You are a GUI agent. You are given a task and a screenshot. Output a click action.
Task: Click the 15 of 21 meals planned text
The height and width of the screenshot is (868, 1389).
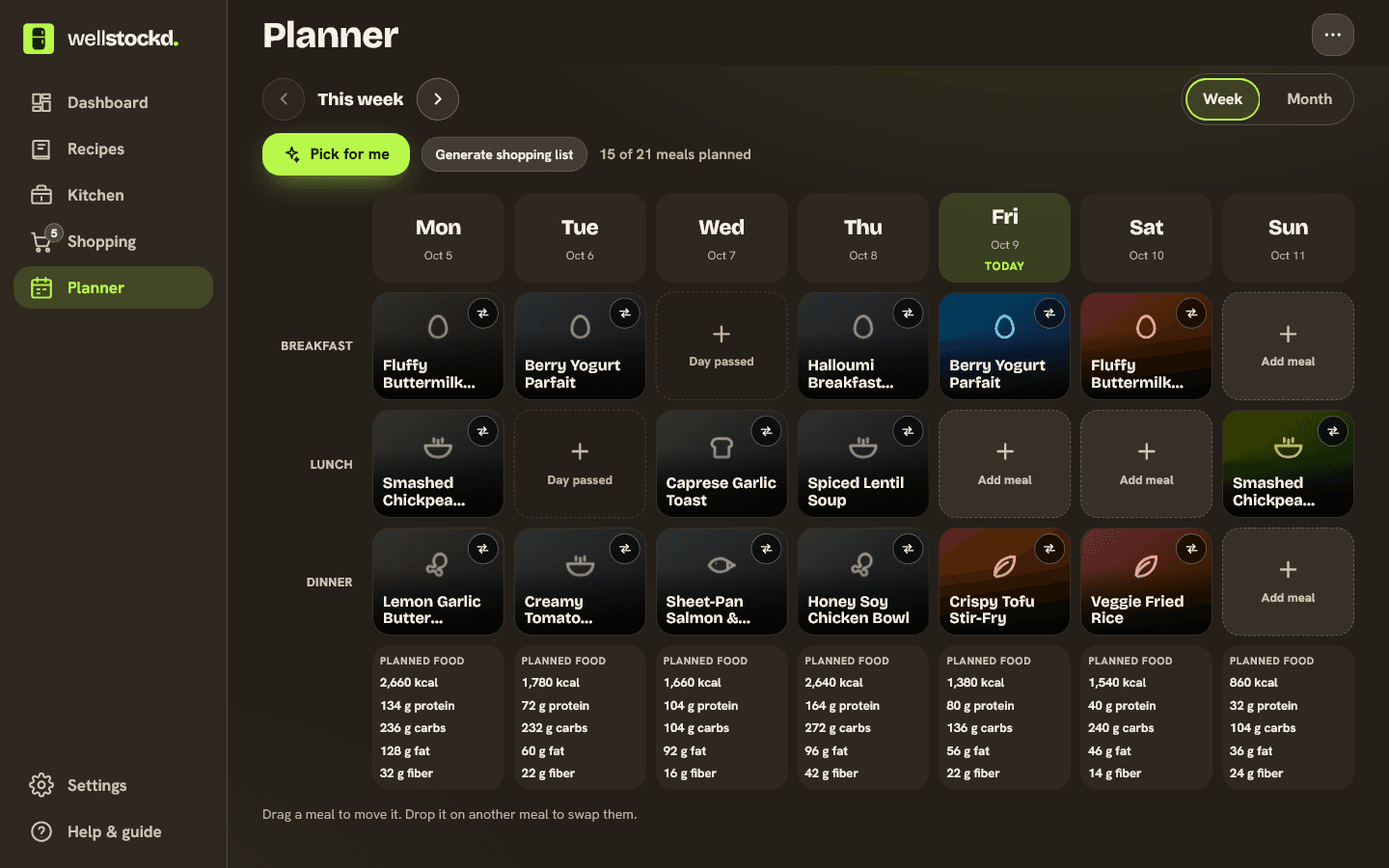(x=675, y=154)
